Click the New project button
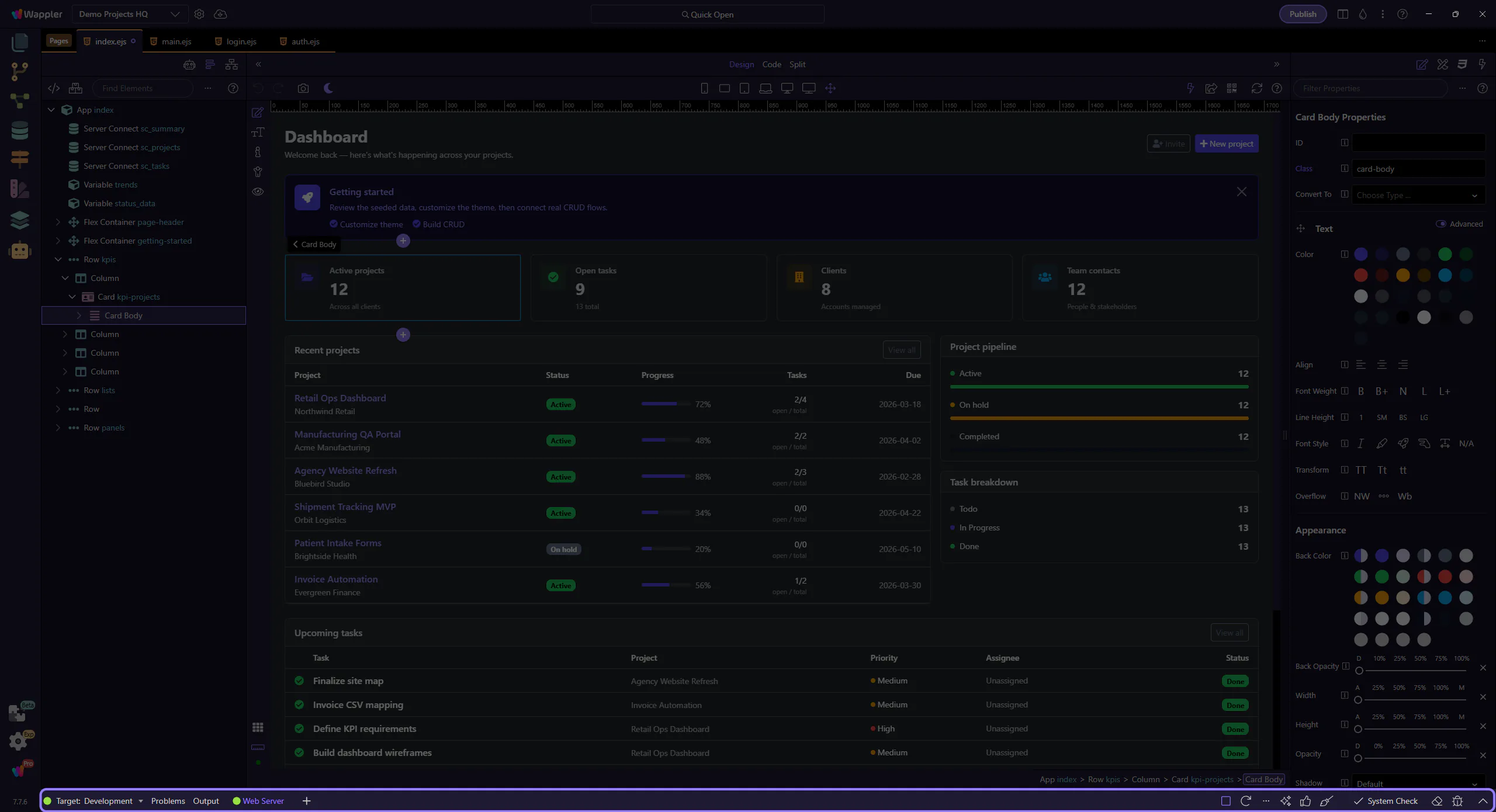The image size is (1496, 812). (1227, 144)
